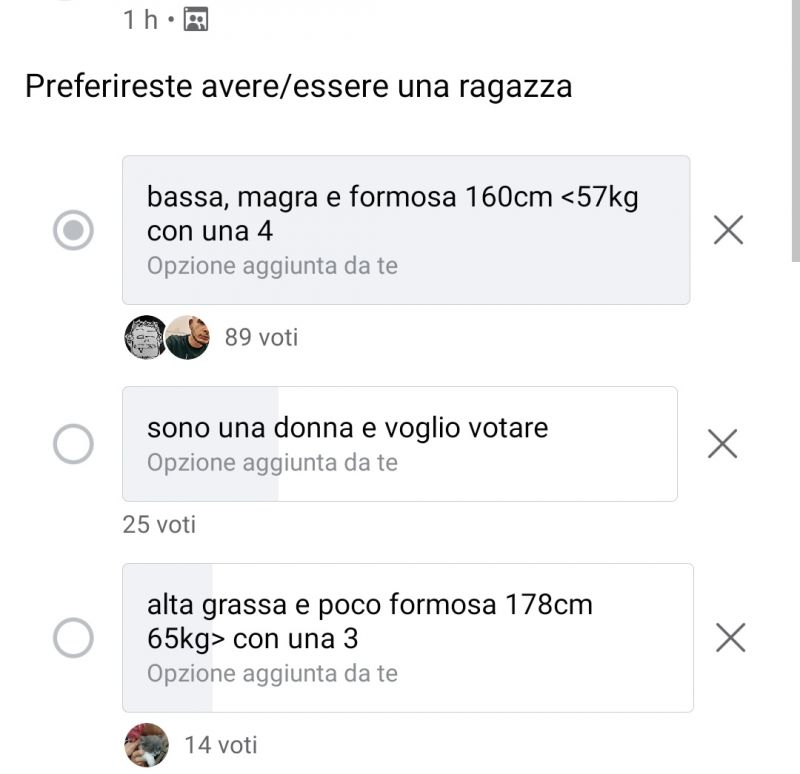Screen dimensions: 800x774
Task: Open the sketch-drawing voter avatar near 89 voti
Action: [x=145, y=337]
